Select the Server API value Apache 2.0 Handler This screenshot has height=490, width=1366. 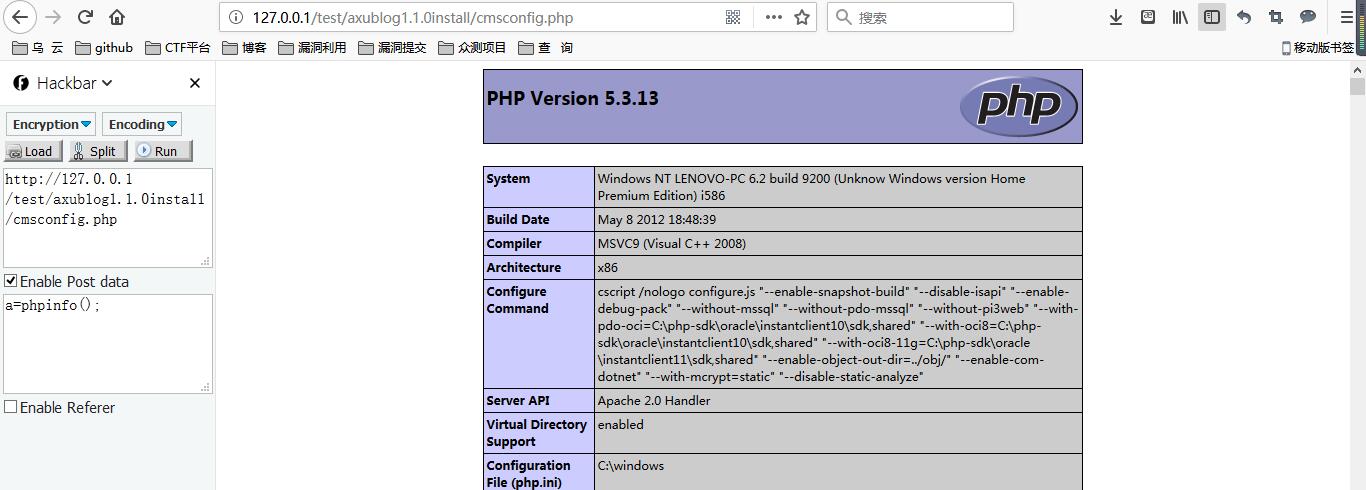654,400
